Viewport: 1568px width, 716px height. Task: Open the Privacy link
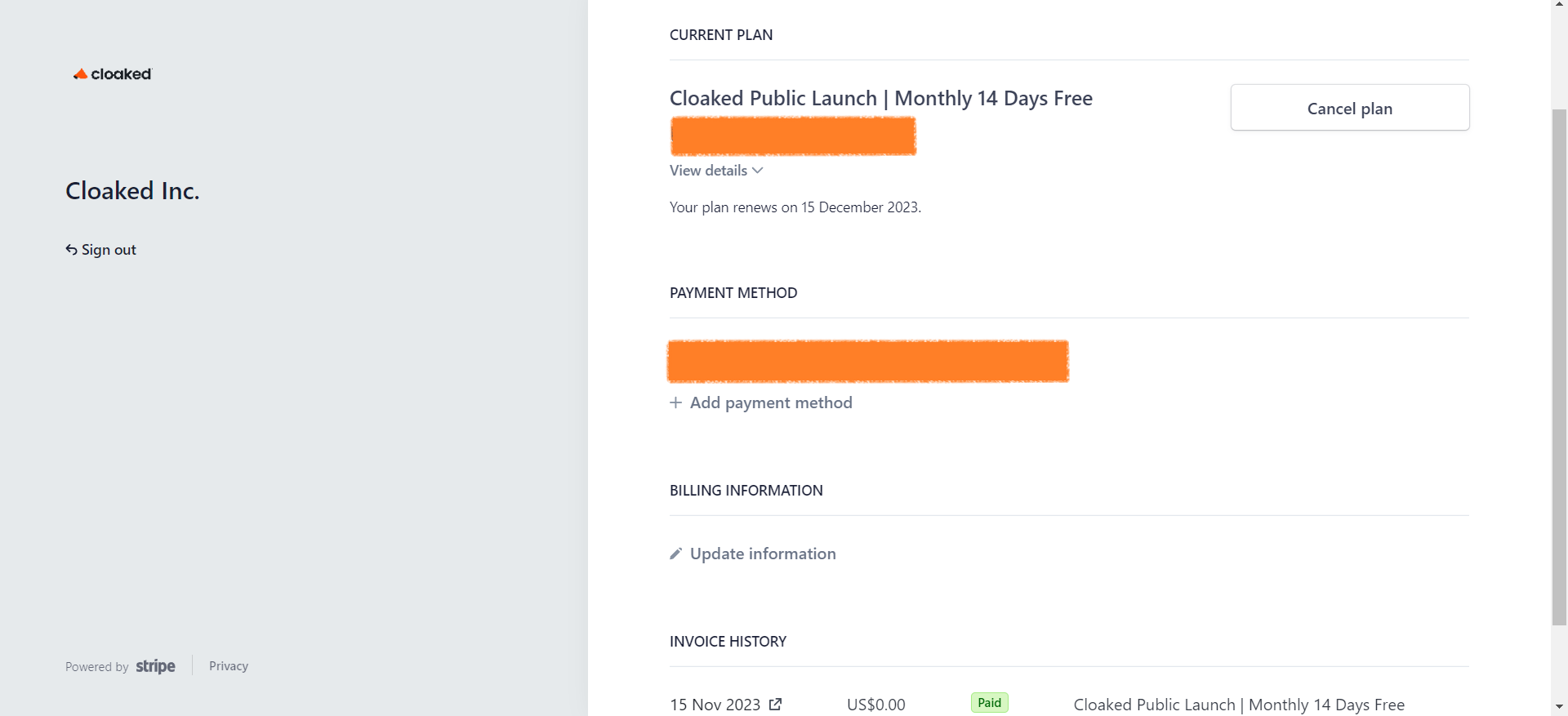[229, 666]
